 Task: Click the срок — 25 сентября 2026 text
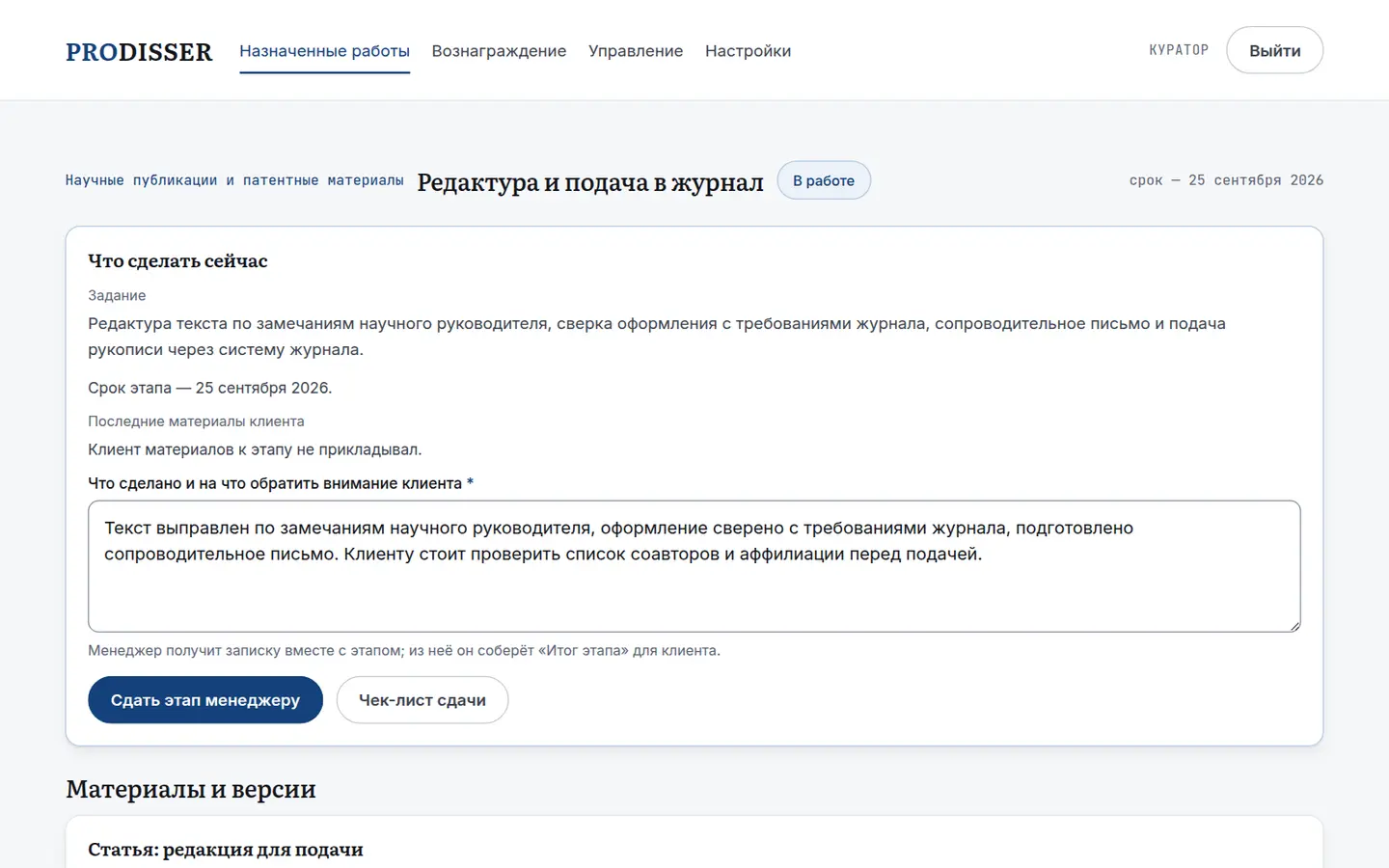tap(1226, 180)
